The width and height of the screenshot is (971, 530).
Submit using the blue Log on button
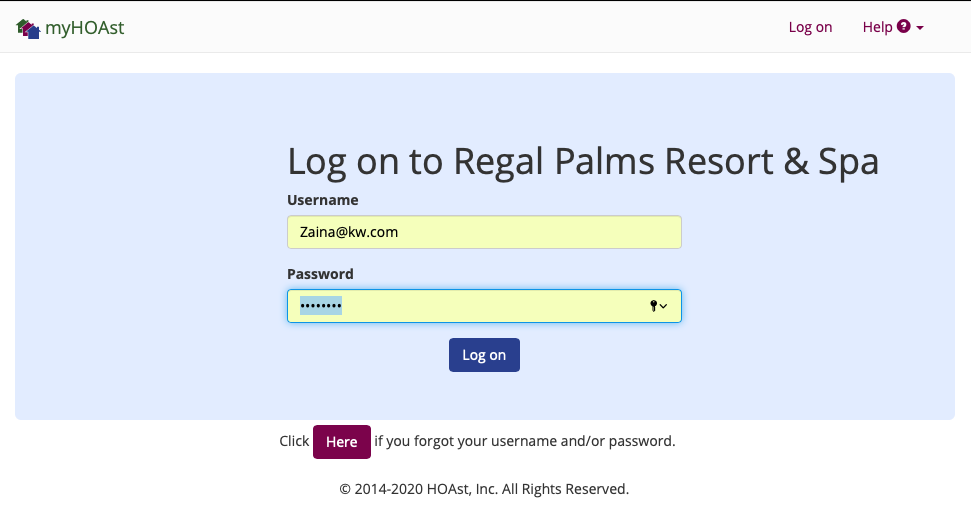click(x=484, y=355)
